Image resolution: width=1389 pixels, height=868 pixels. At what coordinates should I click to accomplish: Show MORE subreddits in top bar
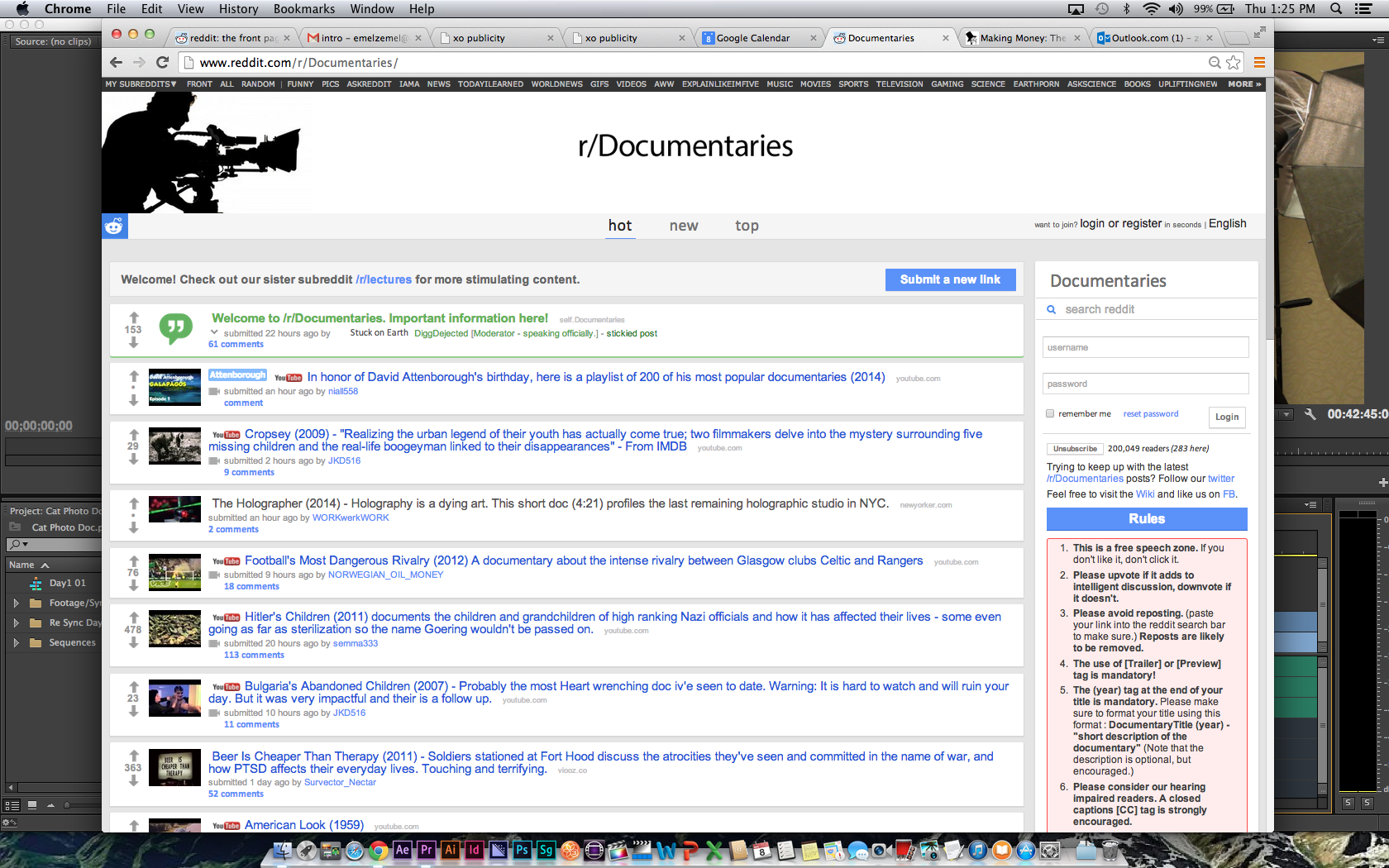click(x=1244, y=83)
